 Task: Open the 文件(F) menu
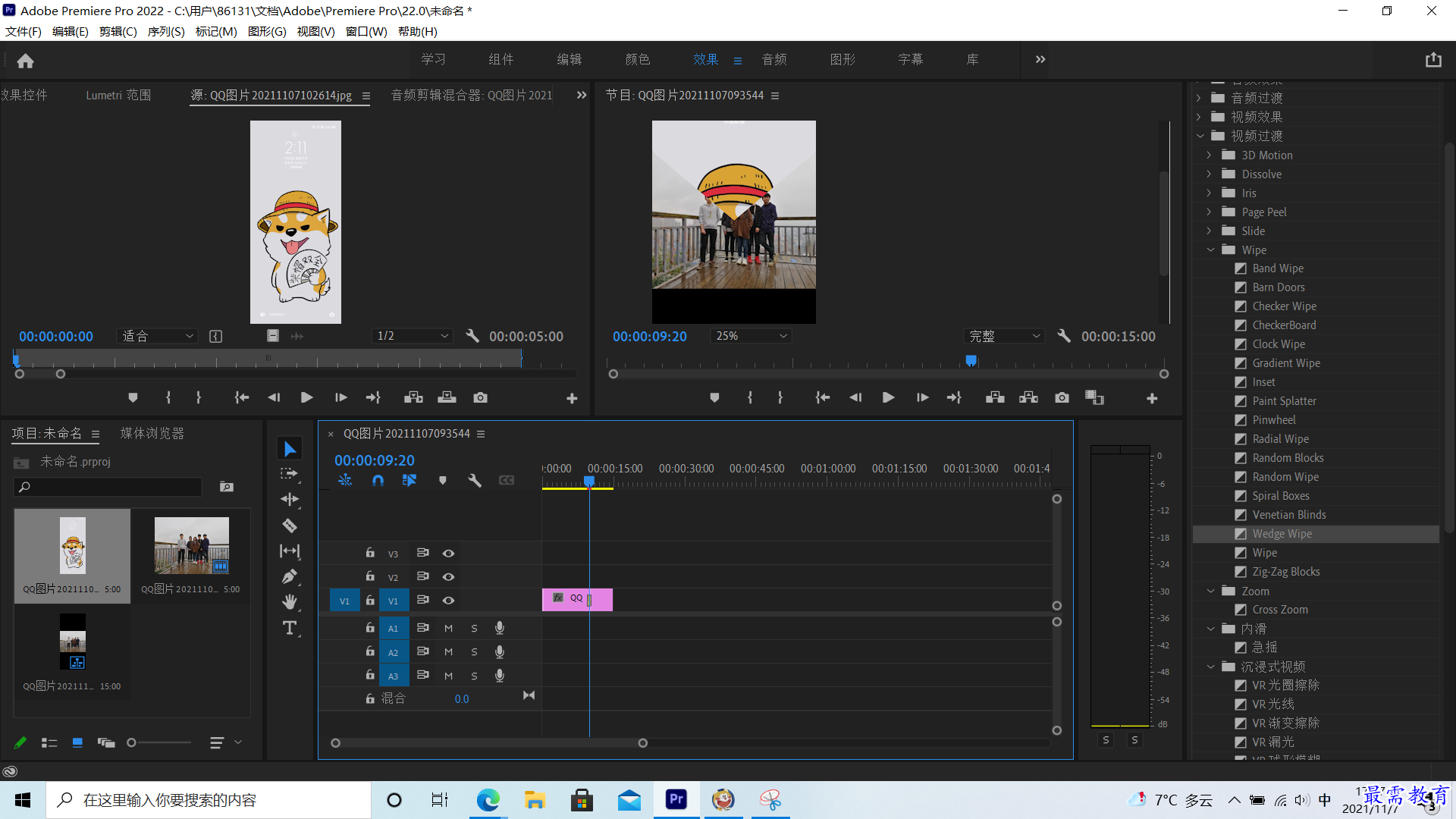pyautogui.click(x=24, y=32)
